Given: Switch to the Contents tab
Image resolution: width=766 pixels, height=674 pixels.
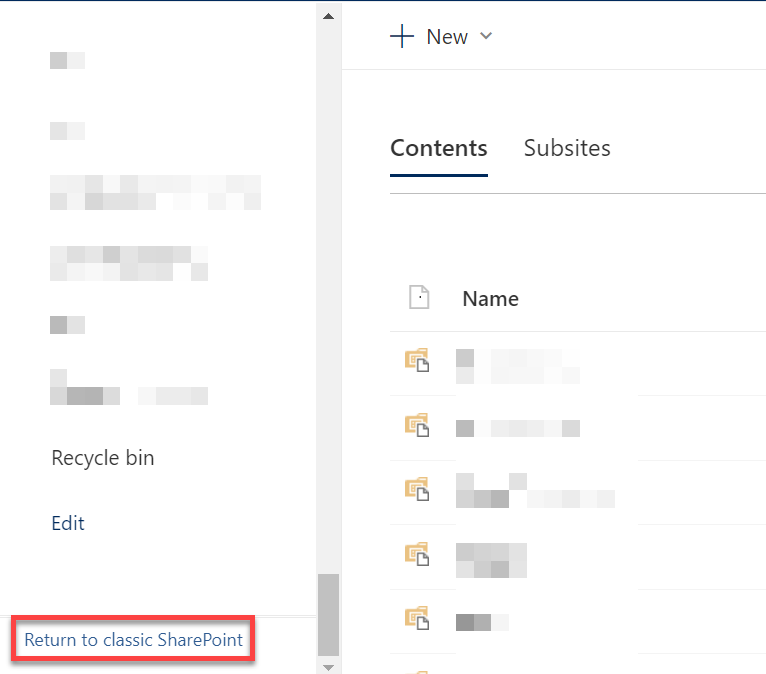Looking at the screenshot, I should tap(438, 149).
